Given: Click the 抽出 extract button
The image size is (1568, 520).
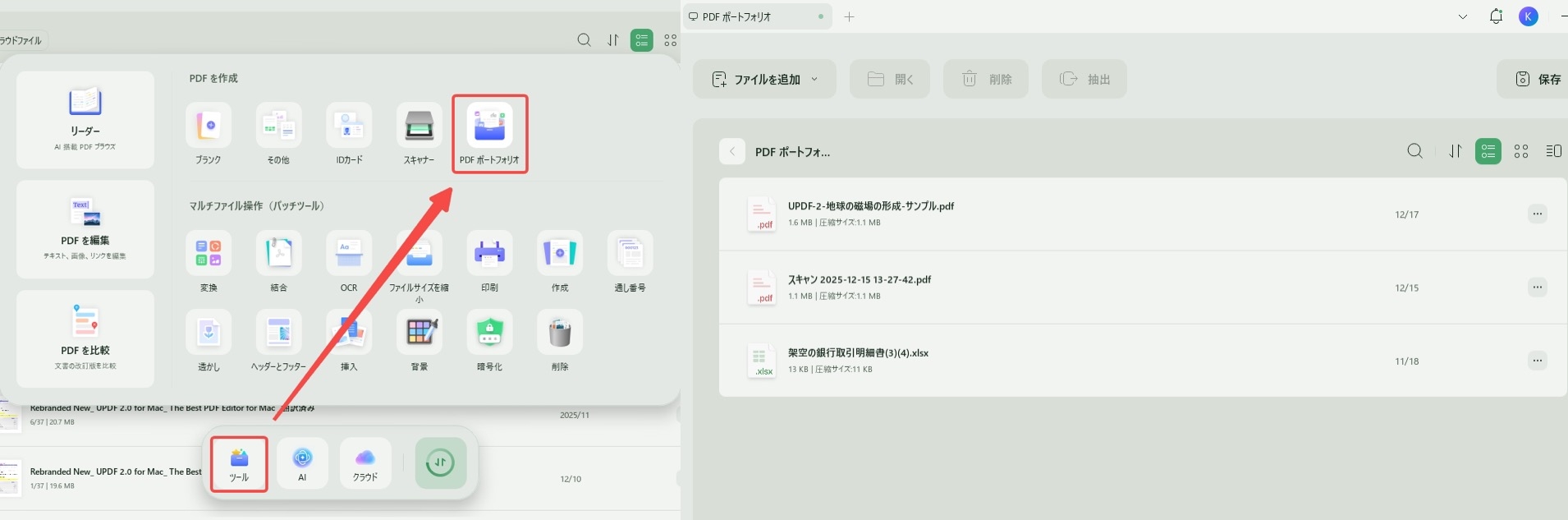Looking at the screenshot, I should click(x=1084, y=79).
